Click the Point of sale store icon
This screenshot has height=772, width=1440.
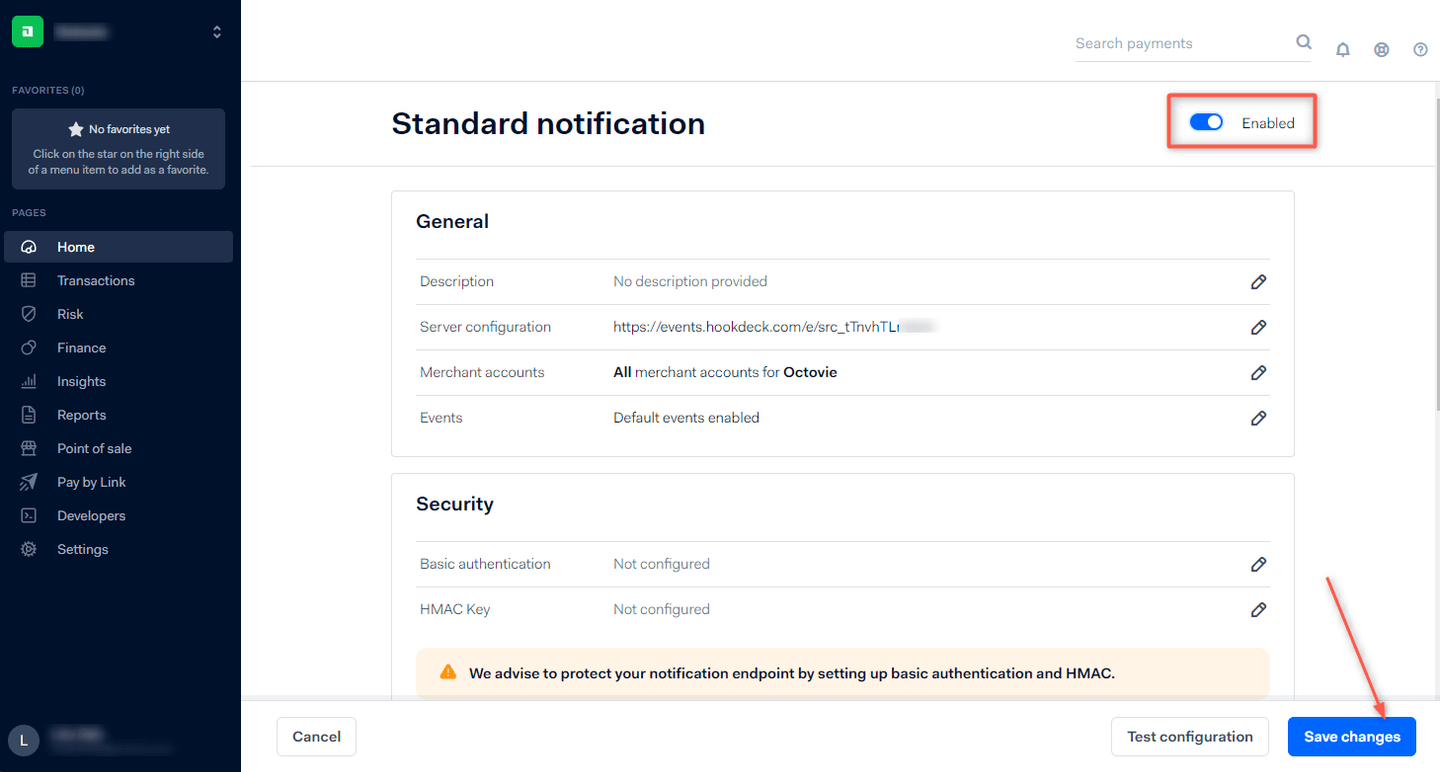pyautogui.click(x=28, y=448)
